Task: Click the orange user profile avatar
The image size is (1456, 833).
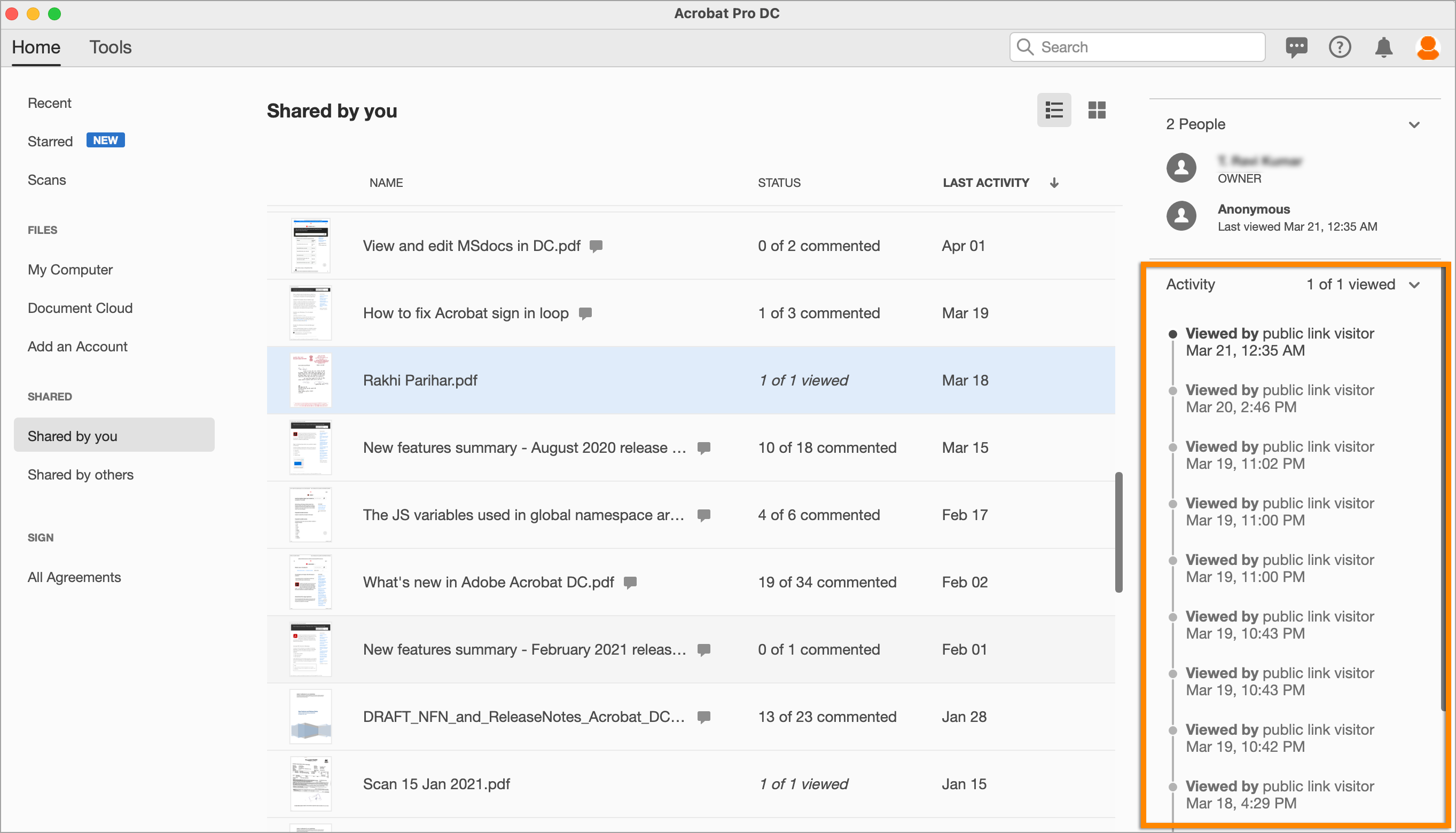Action: (x=1427, y=47)
